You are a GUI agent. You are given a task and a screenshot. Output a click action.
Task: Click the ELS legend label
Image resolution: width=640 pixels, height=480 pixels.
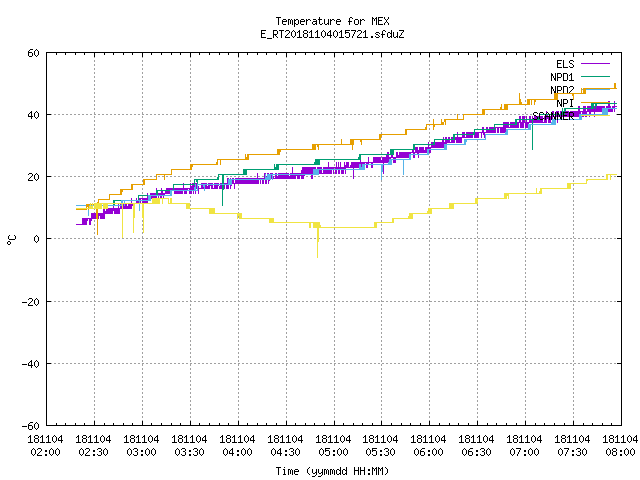565,64
